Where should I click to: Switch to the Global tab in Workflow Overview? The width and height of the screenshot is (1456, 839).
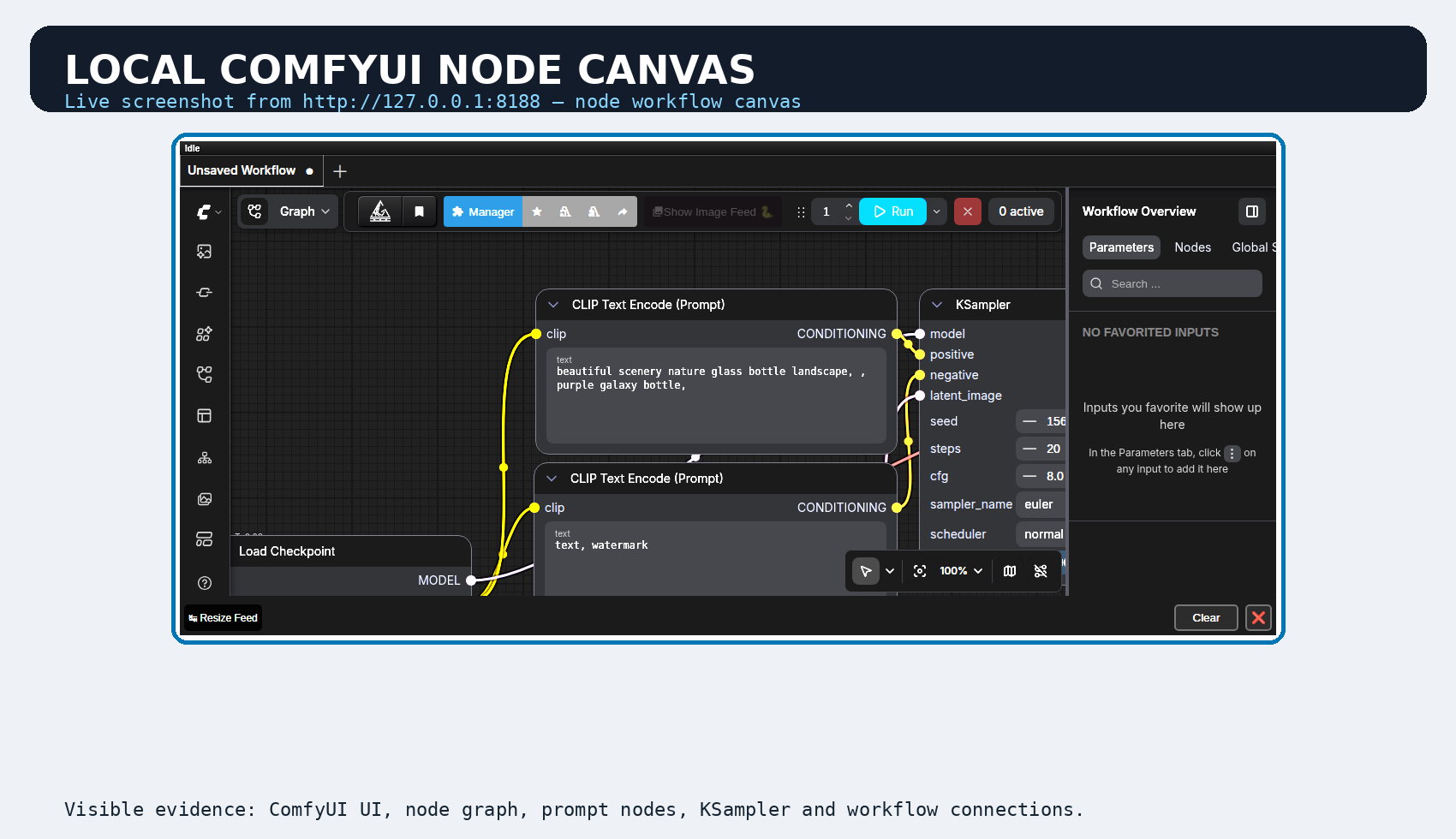(x=1254, y=247)
